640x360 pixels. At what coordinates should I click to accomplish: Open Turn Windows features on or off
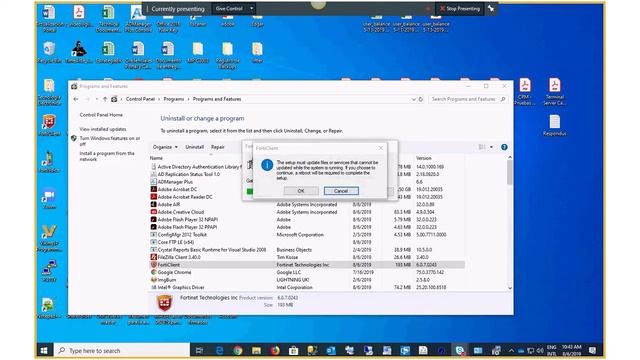109,141
